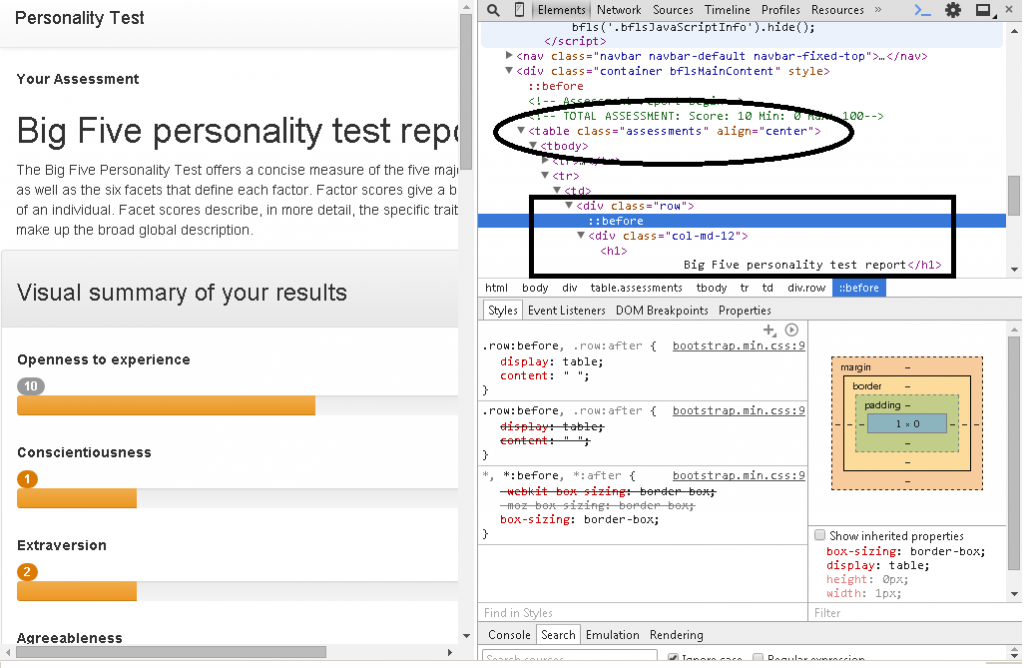Show more DevTools panels with the chevron
The height and width of the screenshot is (668, 1024).
pos(878,10)
